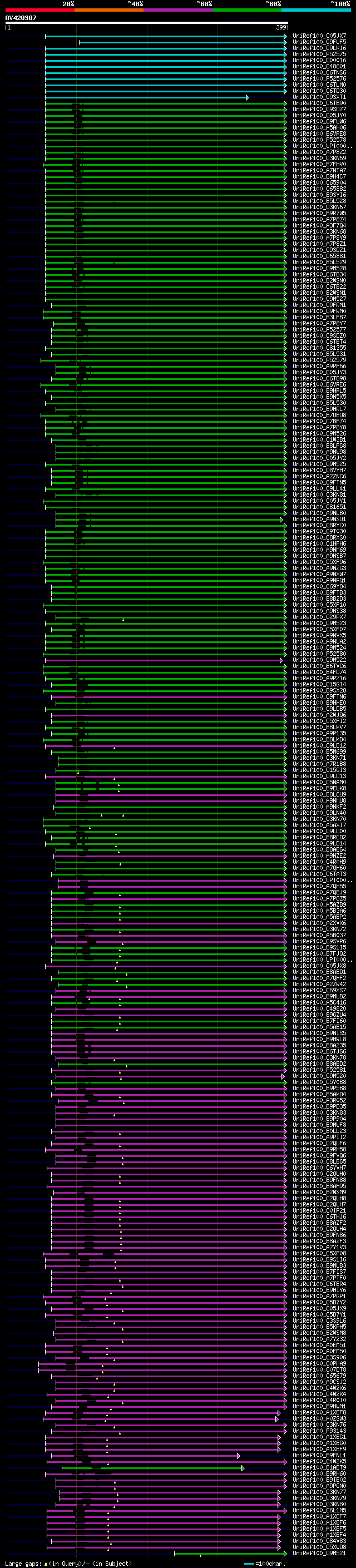Click the green arrowhead of the Q9M521 alignment
Viewport: 356px width, 1568px height.
pos(285,1554)
